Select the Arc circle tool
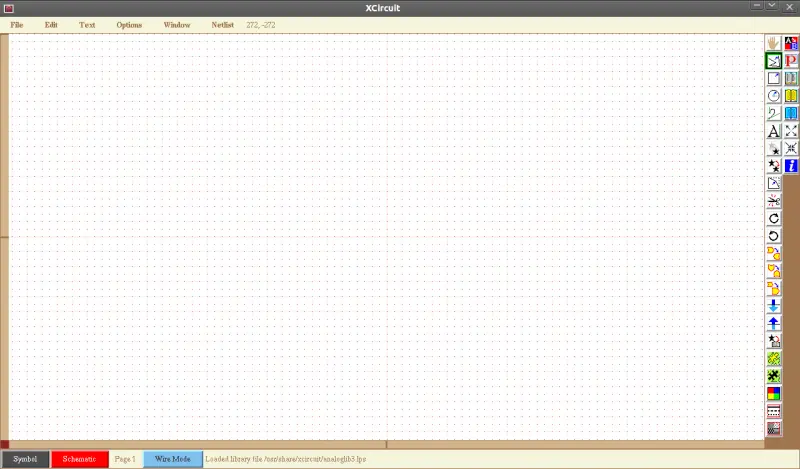 point(773,96)
